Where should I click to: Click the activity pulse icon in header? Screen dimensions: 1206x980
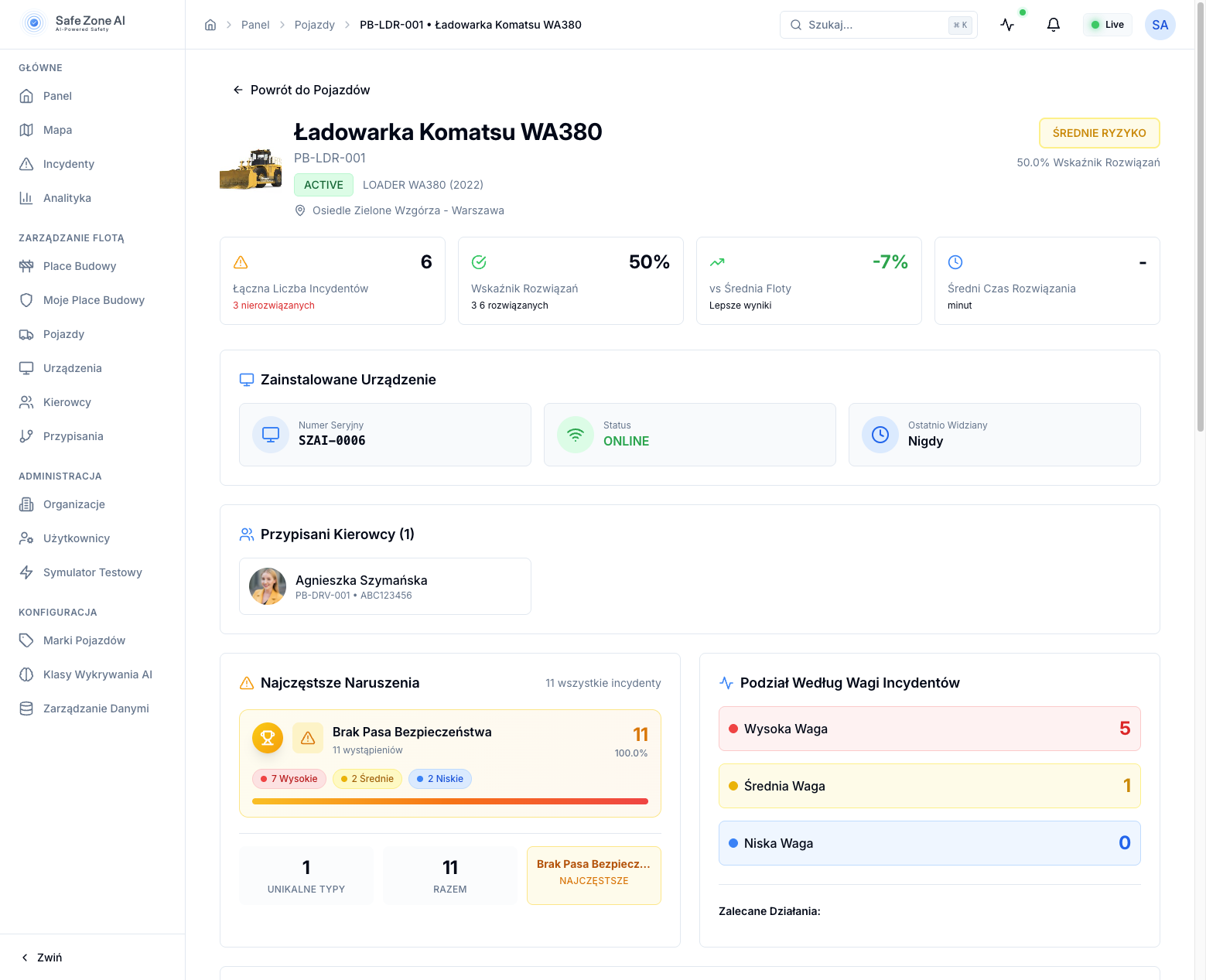coord(1007,25)
